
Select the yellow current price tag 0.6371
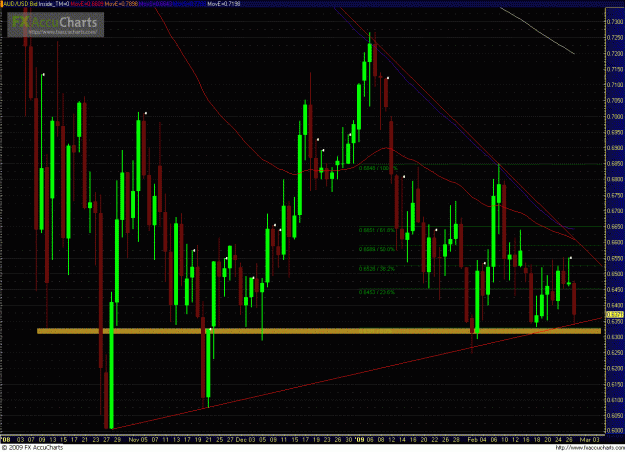point(615,314)
